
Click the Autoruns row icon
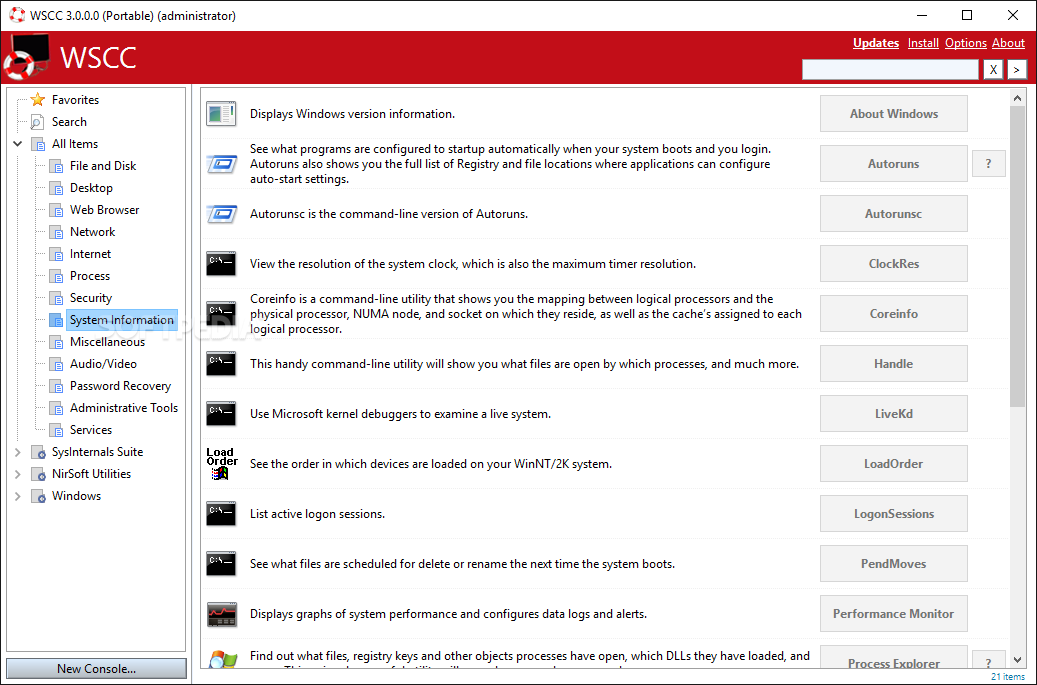[221, 163]
